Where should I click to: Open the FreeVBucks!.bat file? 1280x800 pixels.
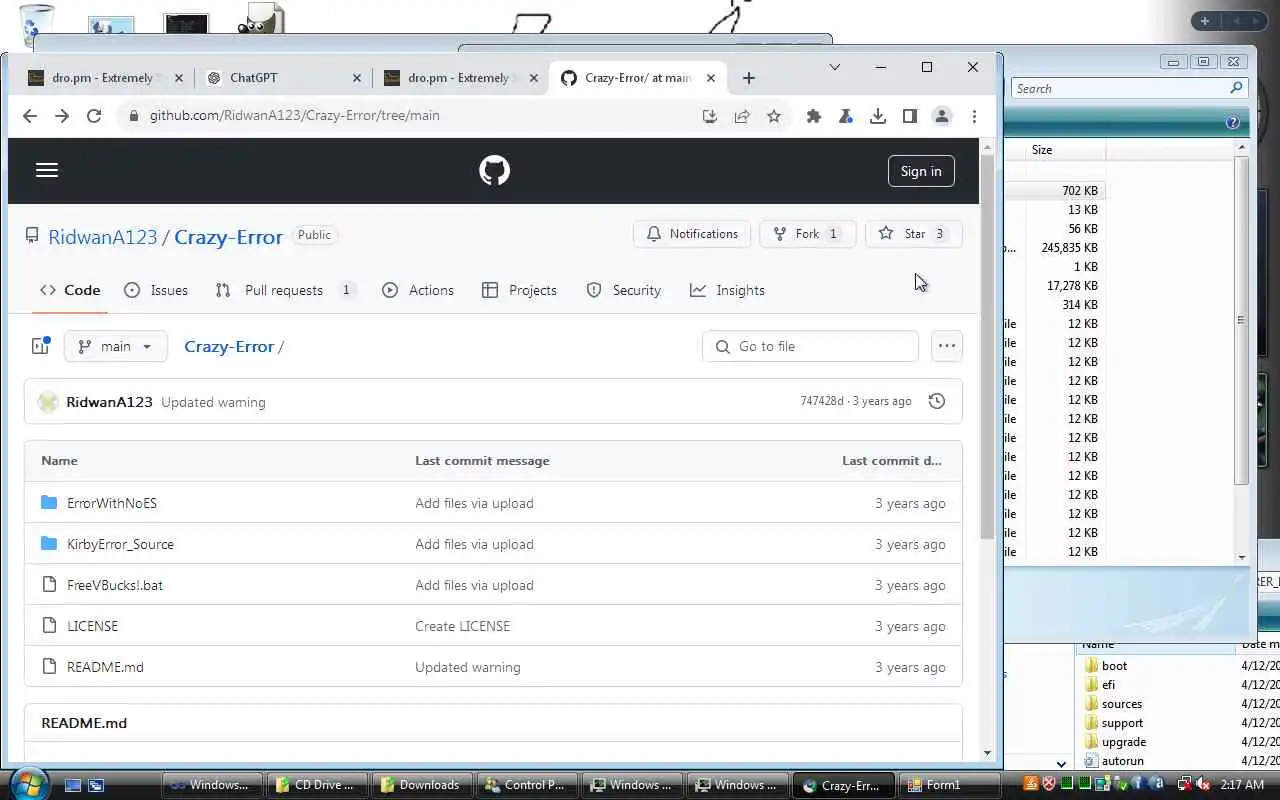tap(115, 585)
